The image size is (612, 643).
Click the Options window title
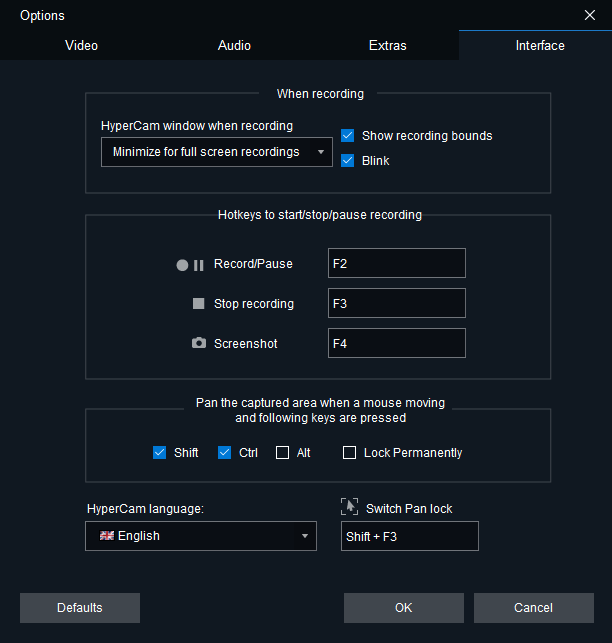pyautogui.click(x=42, y=16)
